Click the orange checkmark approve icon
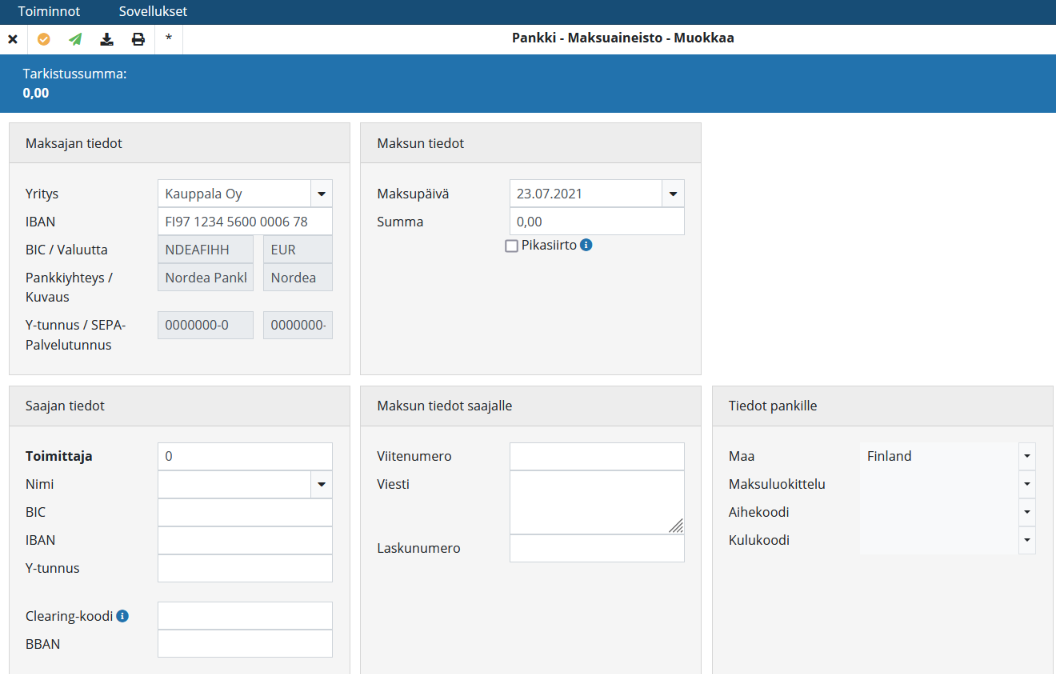Screen dimensions: 1056x674 click(43, 39)
